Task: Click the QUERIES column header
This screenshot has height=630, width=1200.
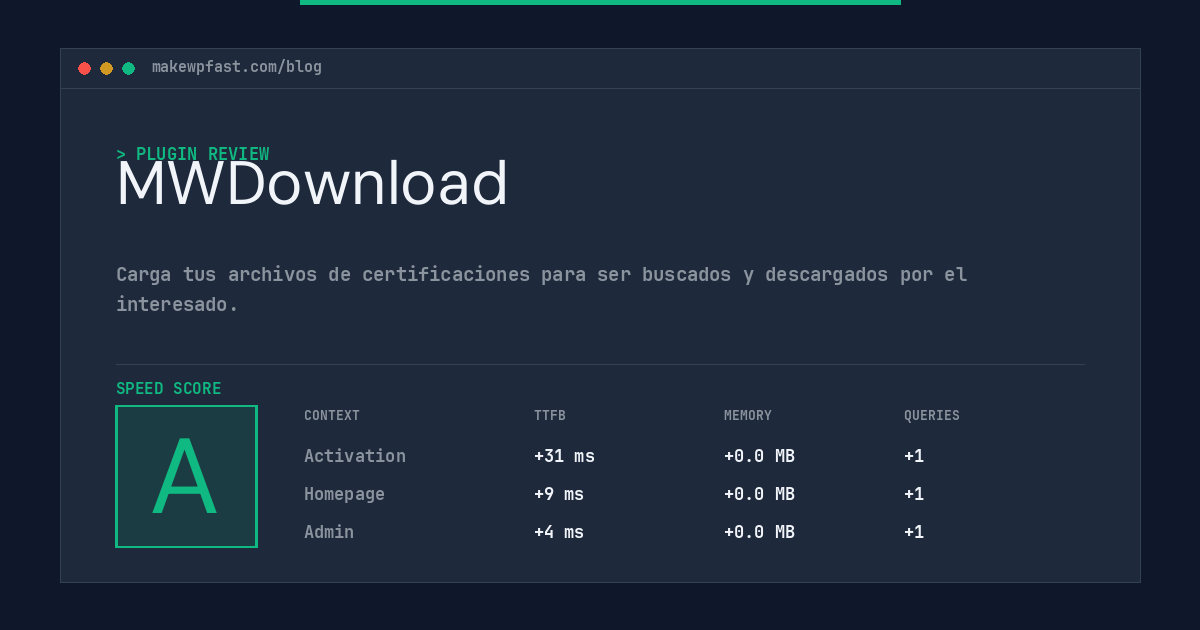Action: [x=932, y=416]
